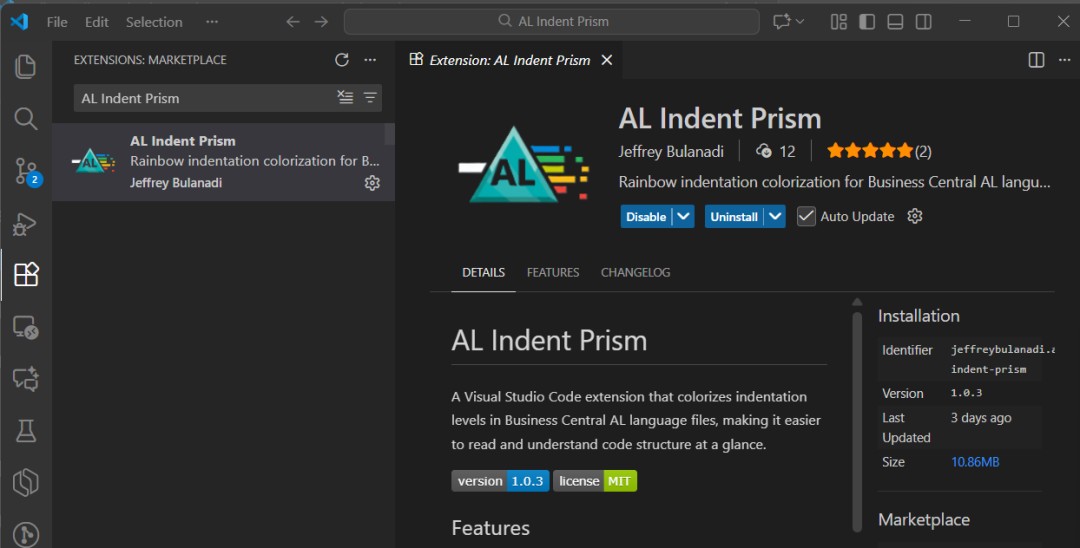Open the File menu
1080x548 pixels.
click(57, 22)
